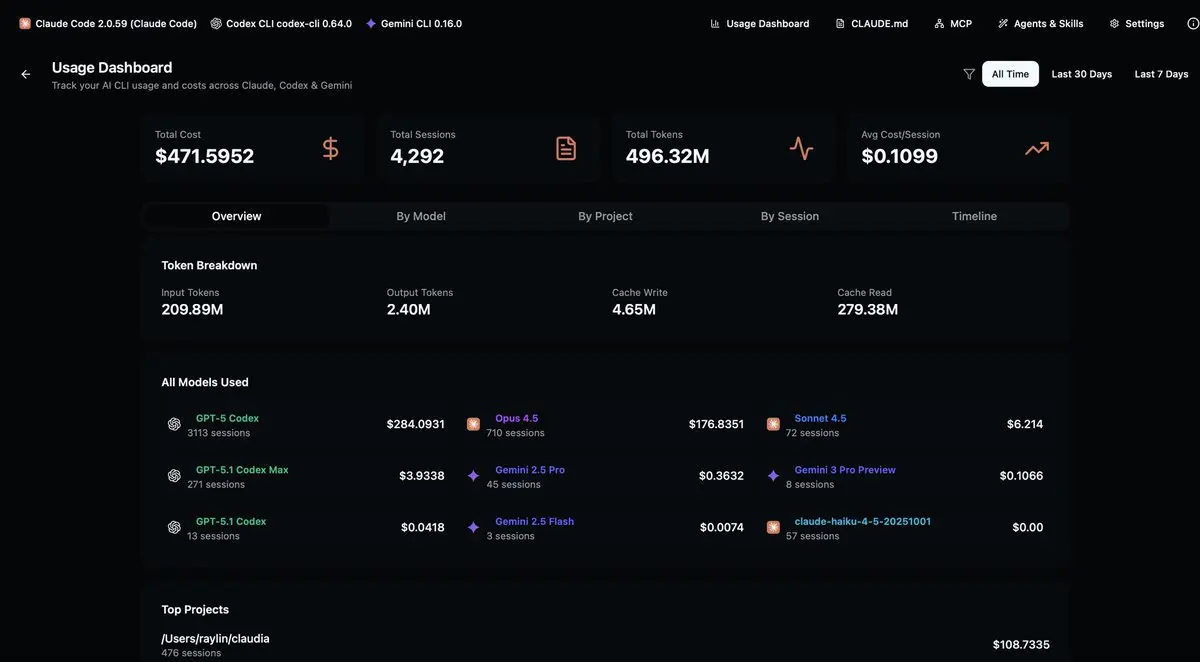1200x662 pixels.
Task: Click the Cache Read value 279.38M
Action: click(x=868, y=310)
